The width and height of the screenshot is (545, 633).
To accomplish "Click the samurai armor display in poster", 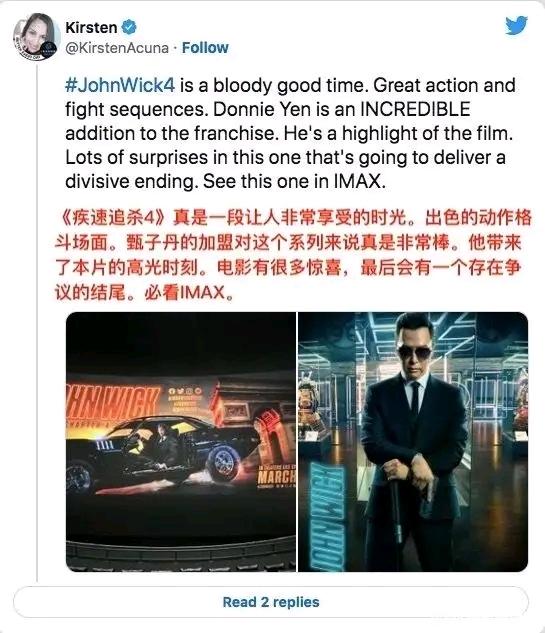I will [x=314, y=406].
